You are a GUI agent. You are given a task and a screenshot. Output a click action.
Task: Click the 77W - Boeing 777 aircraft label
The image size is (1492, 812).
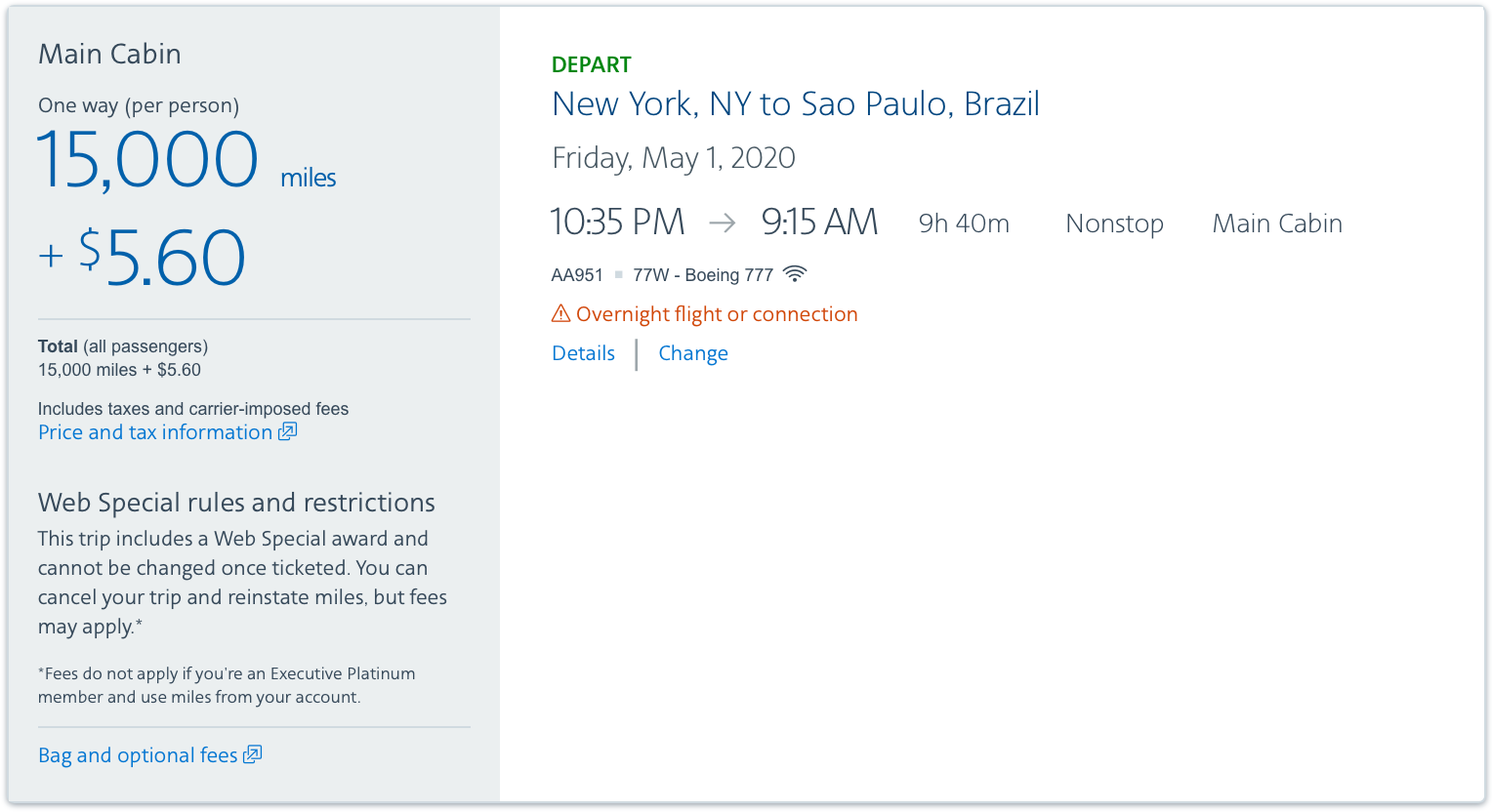(x=703, y=275)
